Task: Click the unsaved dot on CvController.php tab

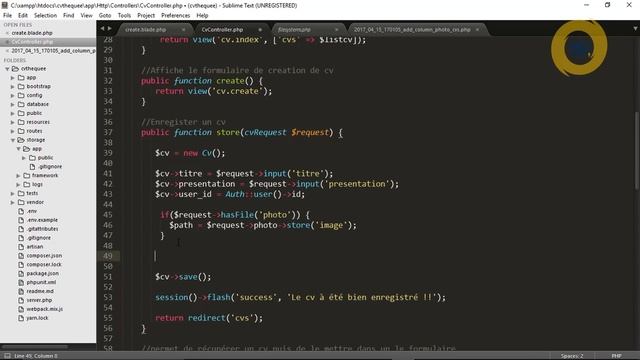Action: 260,30
